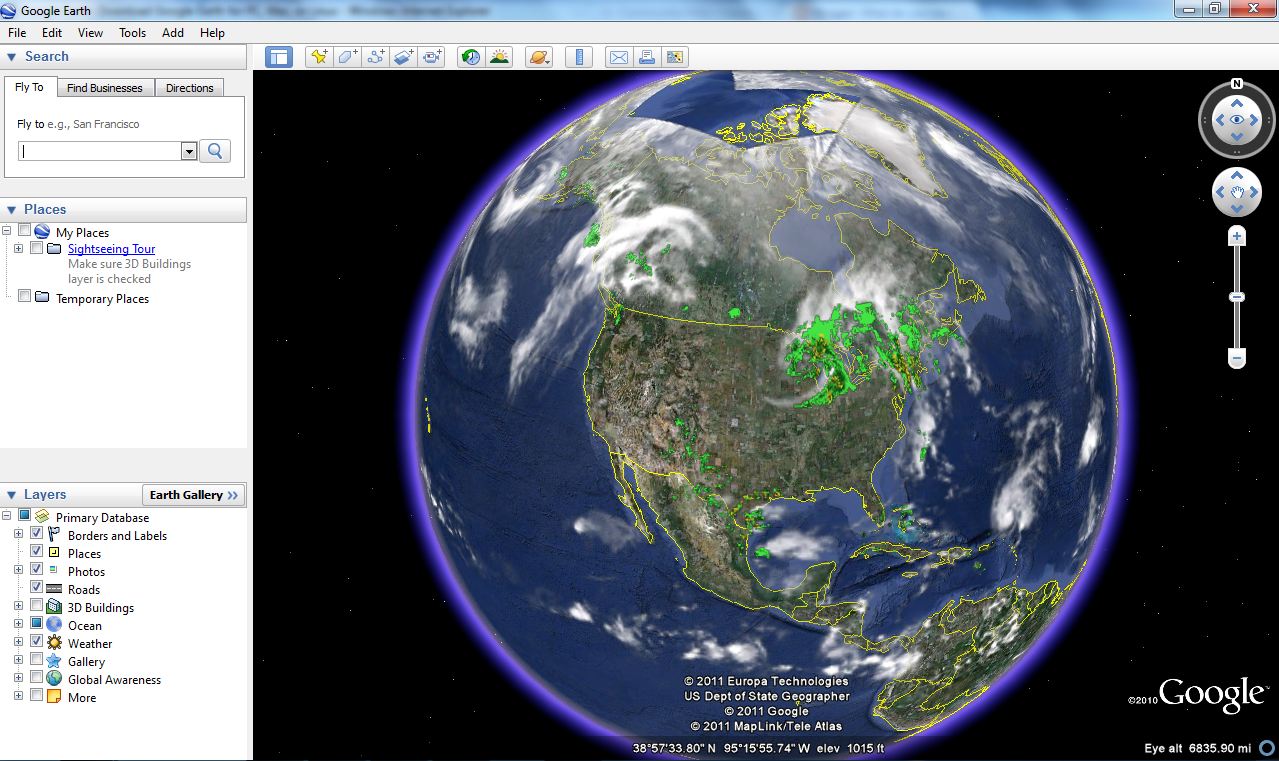The image size is (1279, 761).
Task: Expand the Sightseeing Tour folder
Action: tap(16, 248)
